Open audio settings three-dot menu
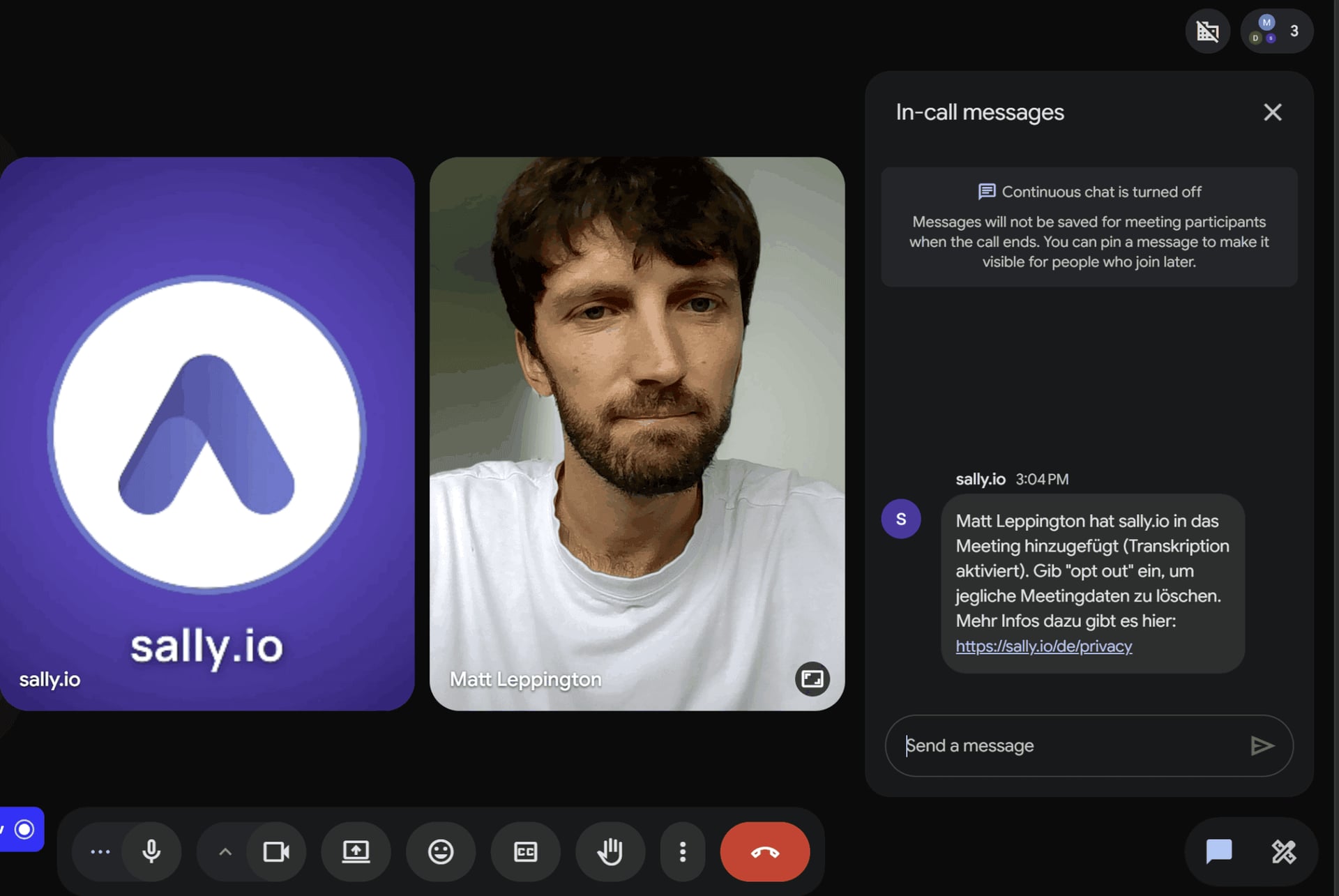This screenshot has height=896, width=1339. [100, 851]
